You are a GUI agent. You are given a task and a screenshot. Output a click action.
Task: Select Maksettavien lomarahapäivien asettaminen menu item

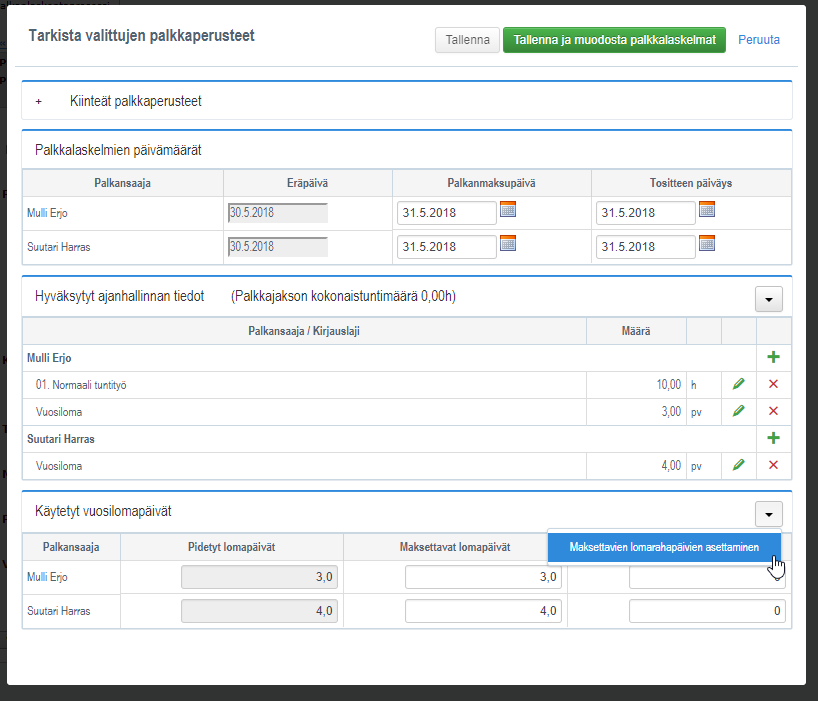(x=664, y=547)
